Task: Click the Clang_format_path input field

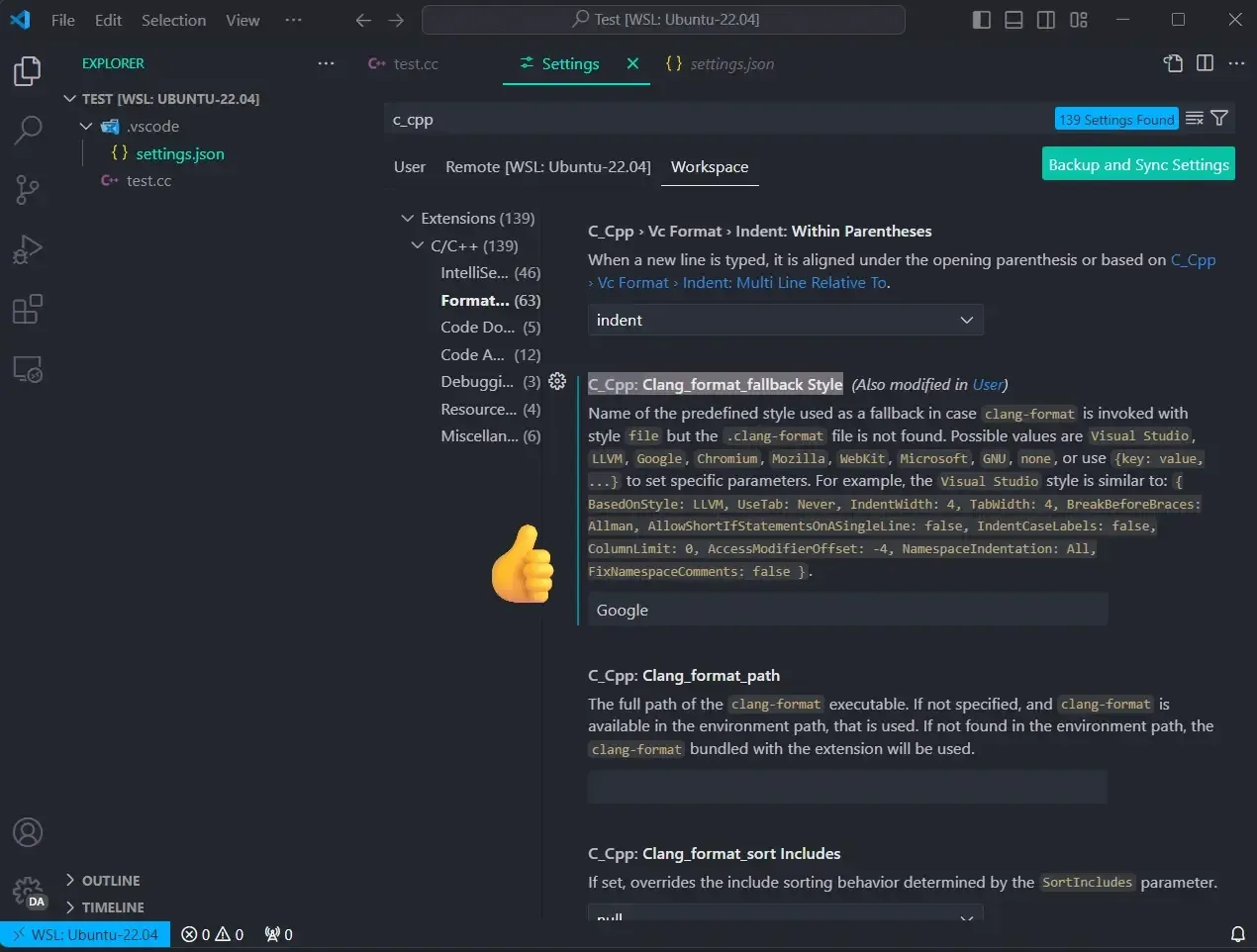Action: (846, 786)
